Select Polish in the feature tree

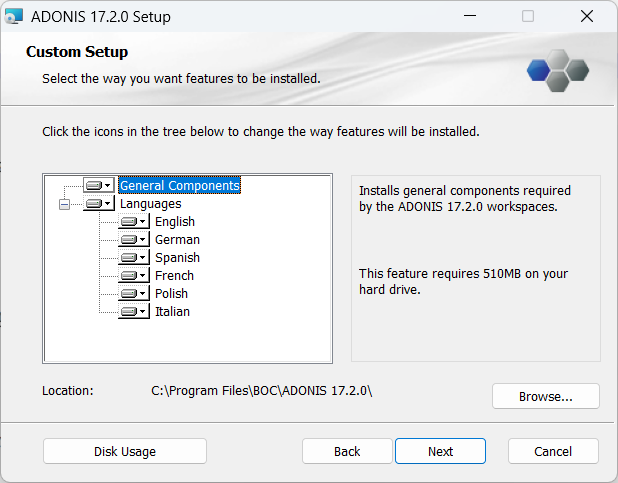(171, 293)
